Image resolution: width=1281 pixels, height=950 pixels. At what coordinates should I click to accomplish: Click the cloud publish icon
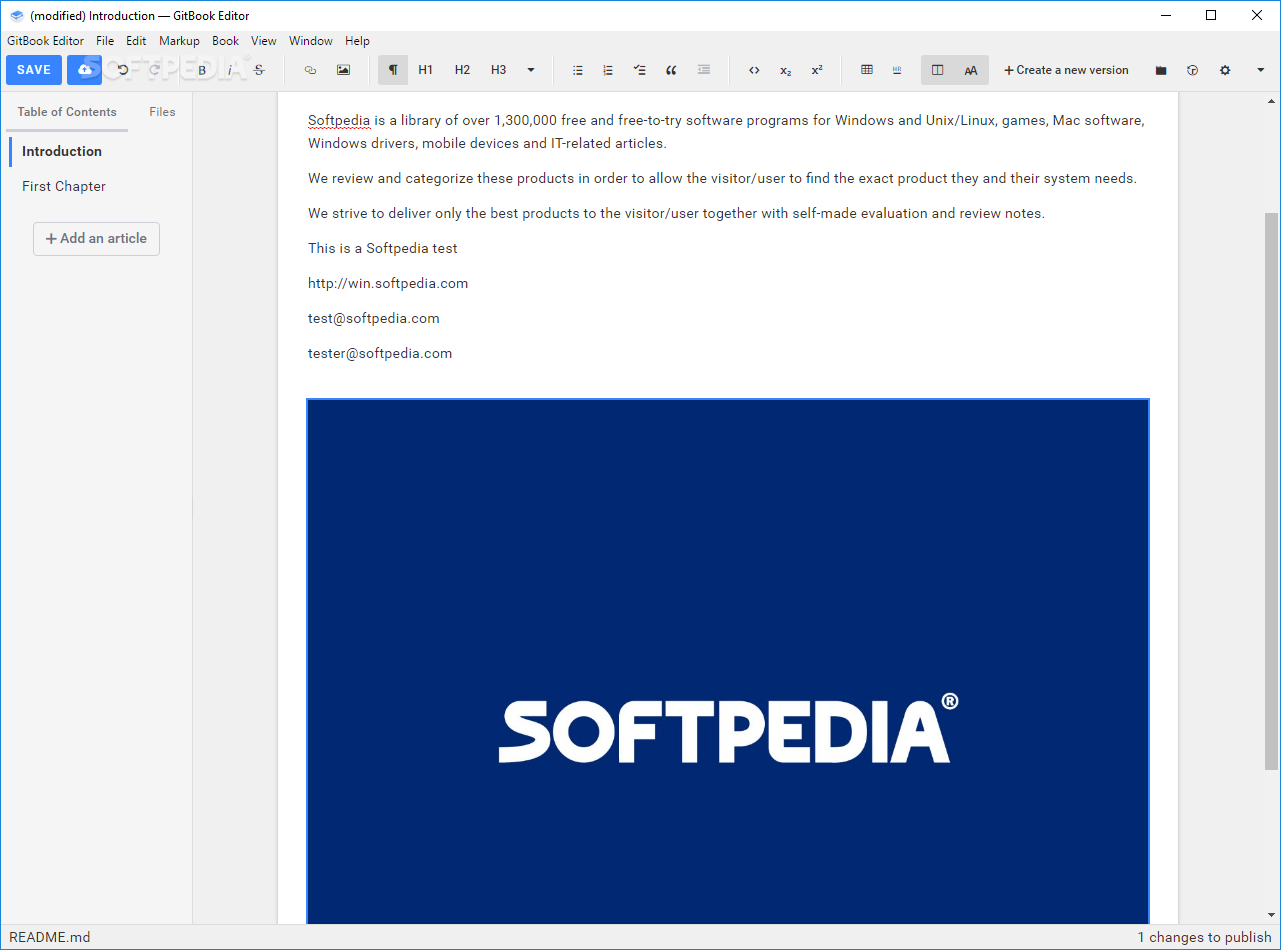[85, 70]
